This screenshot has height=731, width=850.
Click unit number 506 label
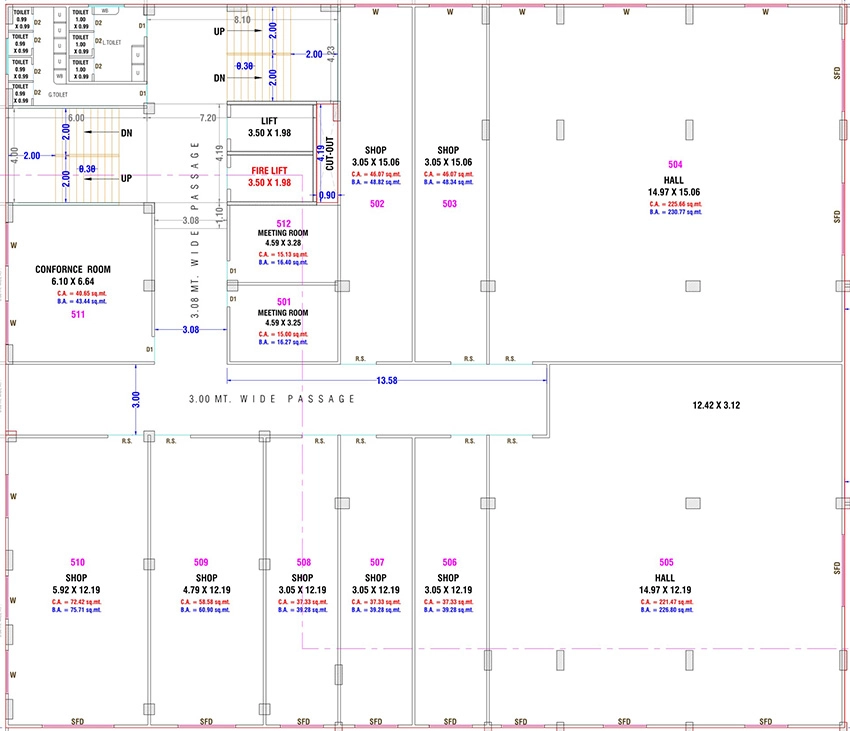(449, 562)
